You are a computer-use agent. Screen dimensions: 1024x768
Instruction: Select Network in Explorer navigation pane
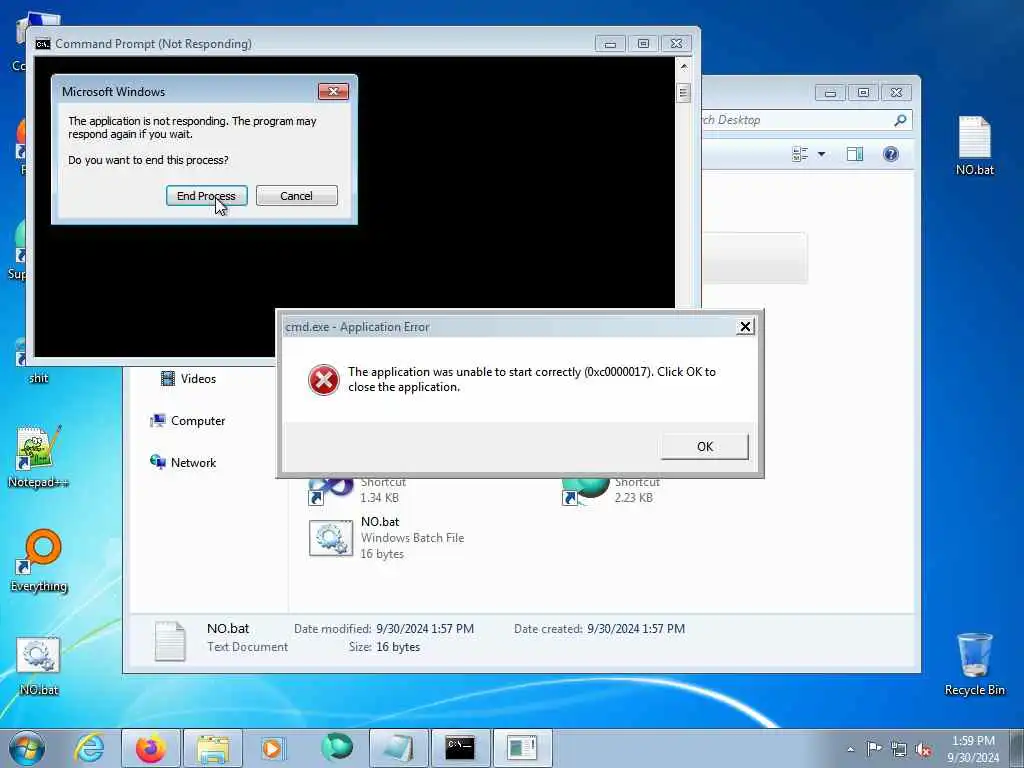(x=184, y=462)
